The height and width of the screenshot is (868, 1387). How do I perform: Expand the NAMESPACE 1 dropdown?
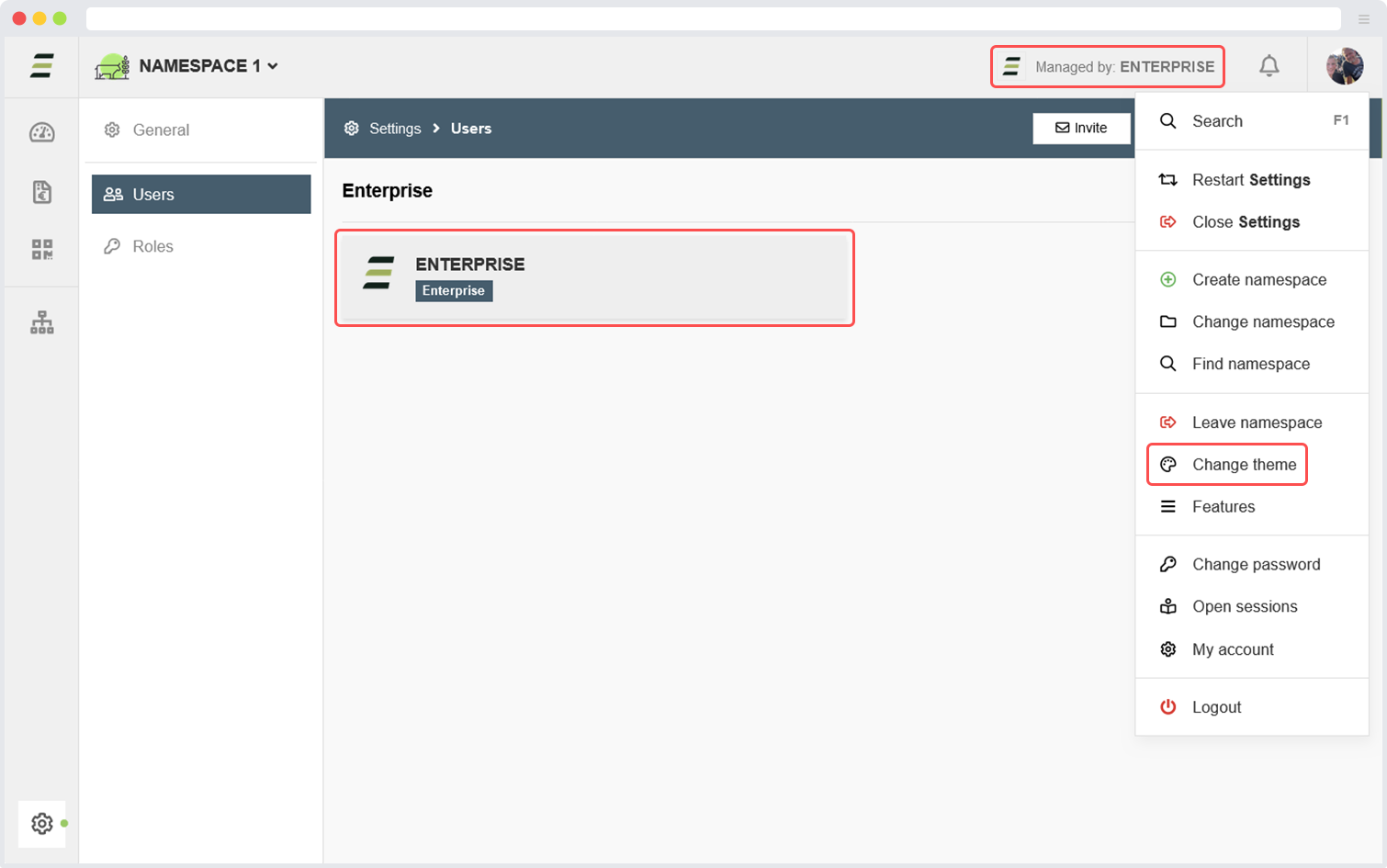(x=187, y=66)
